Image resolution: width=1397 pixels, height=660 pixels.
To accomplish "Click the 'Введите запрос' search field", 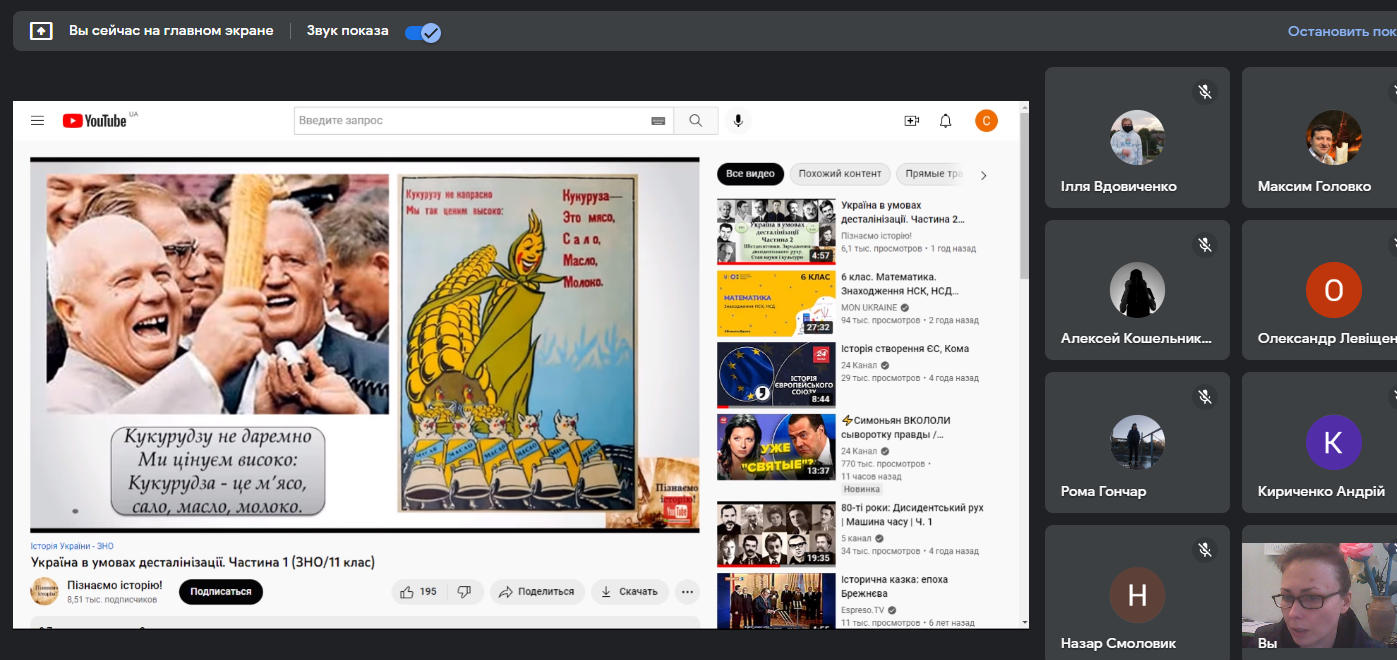I will click(x=470, y=121).
